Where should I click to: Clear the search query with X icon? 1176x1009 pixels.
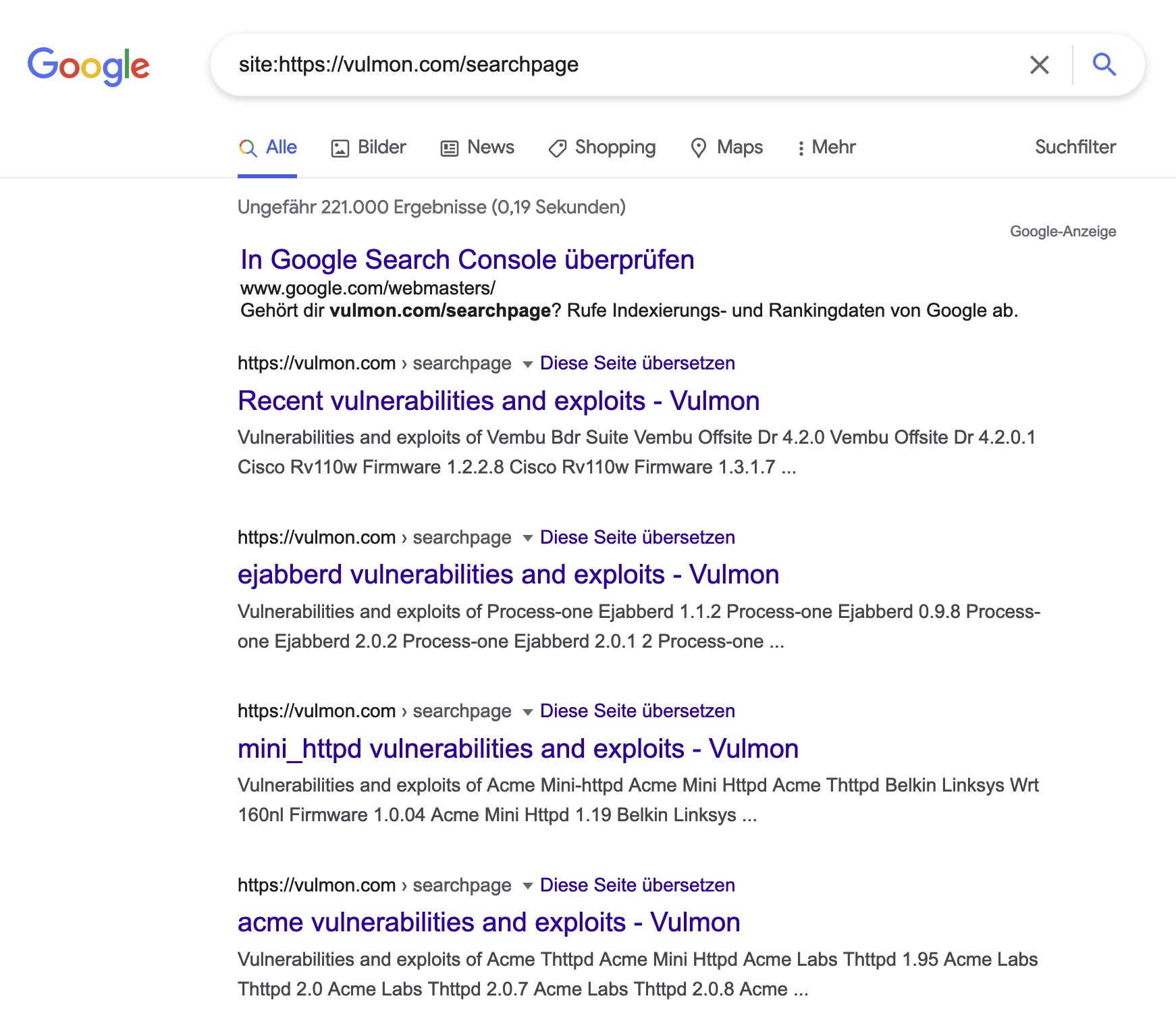pyautogui.click(x=1039, y=65)
